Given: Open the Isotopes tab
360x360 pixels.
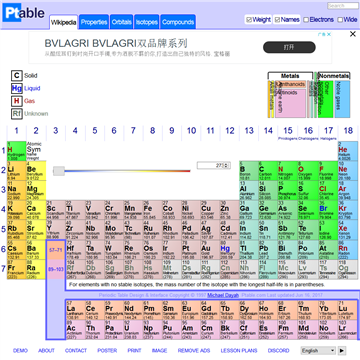Looking at the screenshot, I should (x=147, y=22).
